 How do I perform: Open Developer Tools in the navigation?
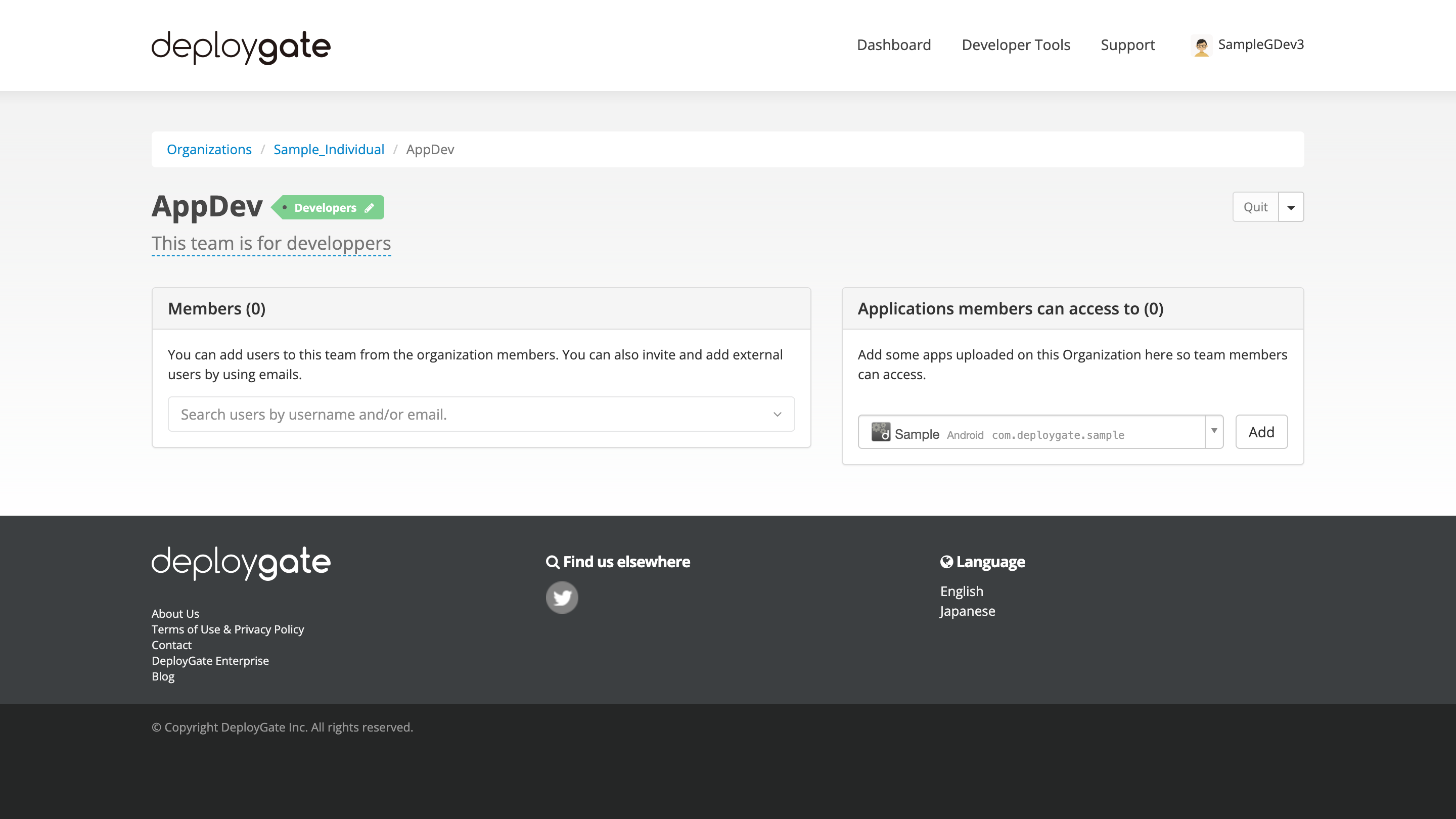(x=1016, y=44)
